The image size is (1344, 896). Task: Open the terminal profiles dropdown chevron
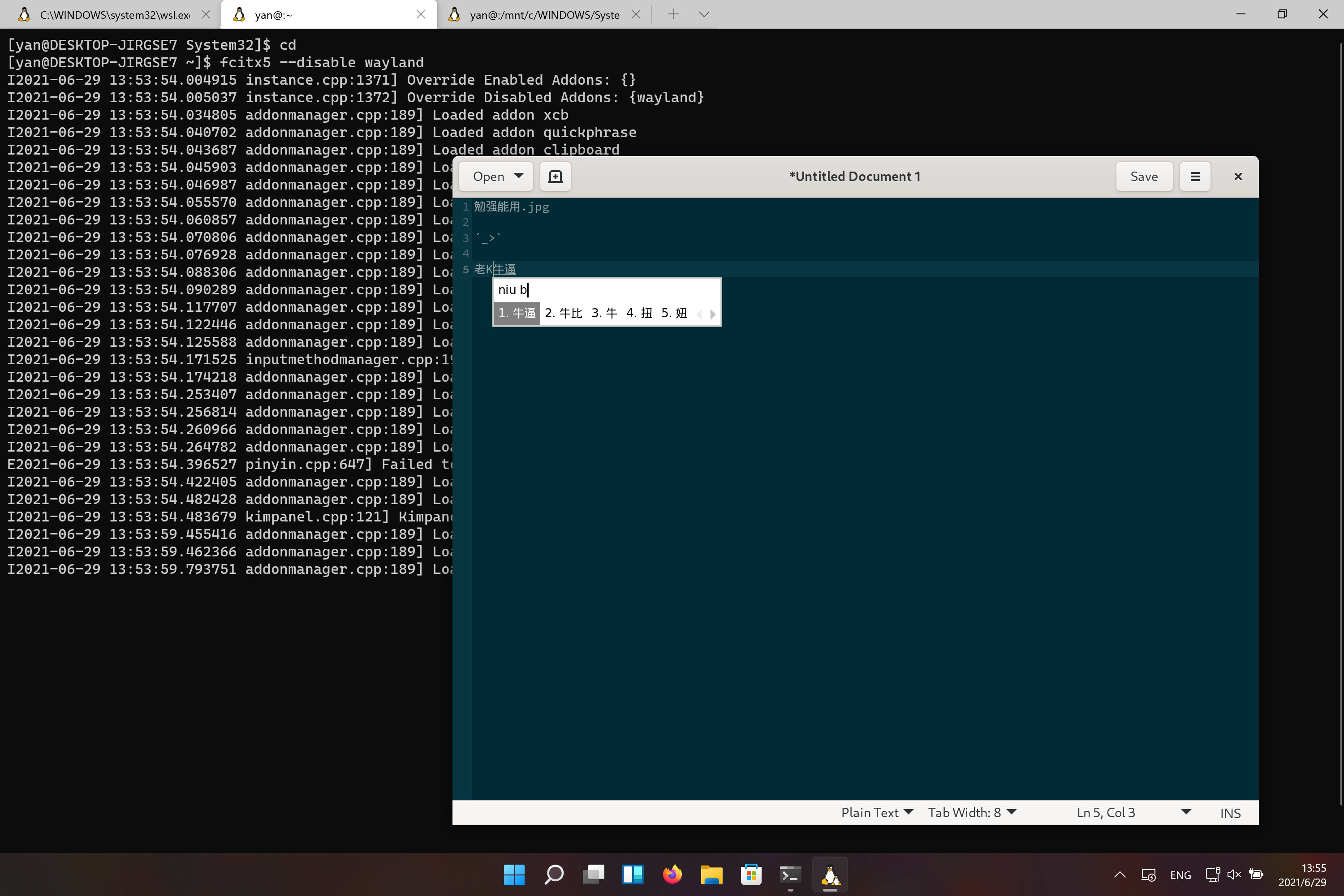tap(704, 15)
